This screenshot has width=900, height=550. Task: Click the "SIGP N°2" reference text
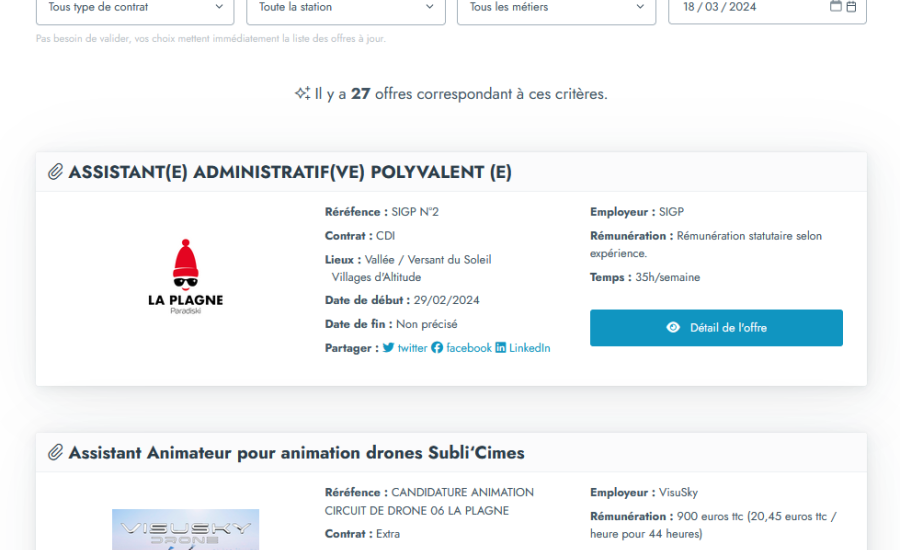pos(415,212)
